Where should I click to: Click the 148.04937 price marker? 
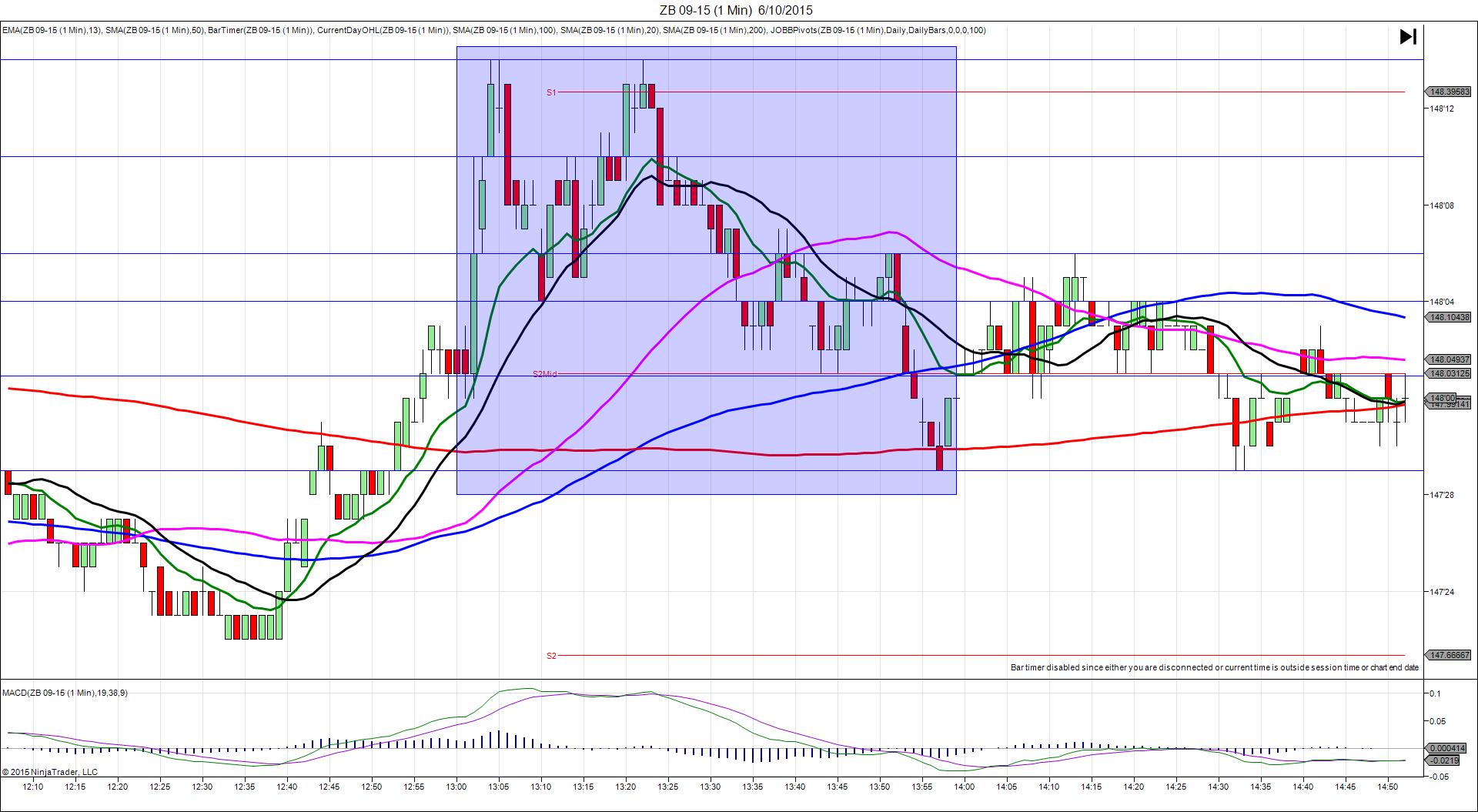(x=1449, y=359)
